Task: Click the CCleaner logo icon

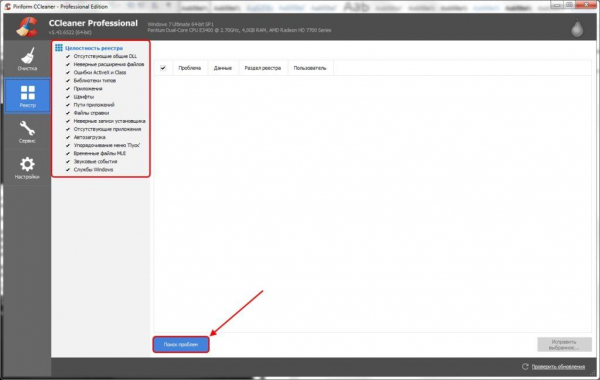Action: click(27, 27)
